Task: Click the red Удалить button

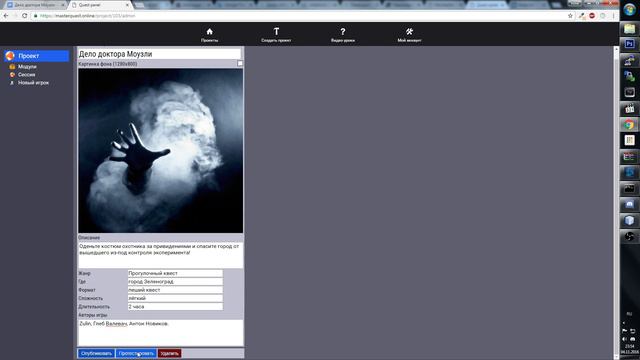Action: point(169,353)
